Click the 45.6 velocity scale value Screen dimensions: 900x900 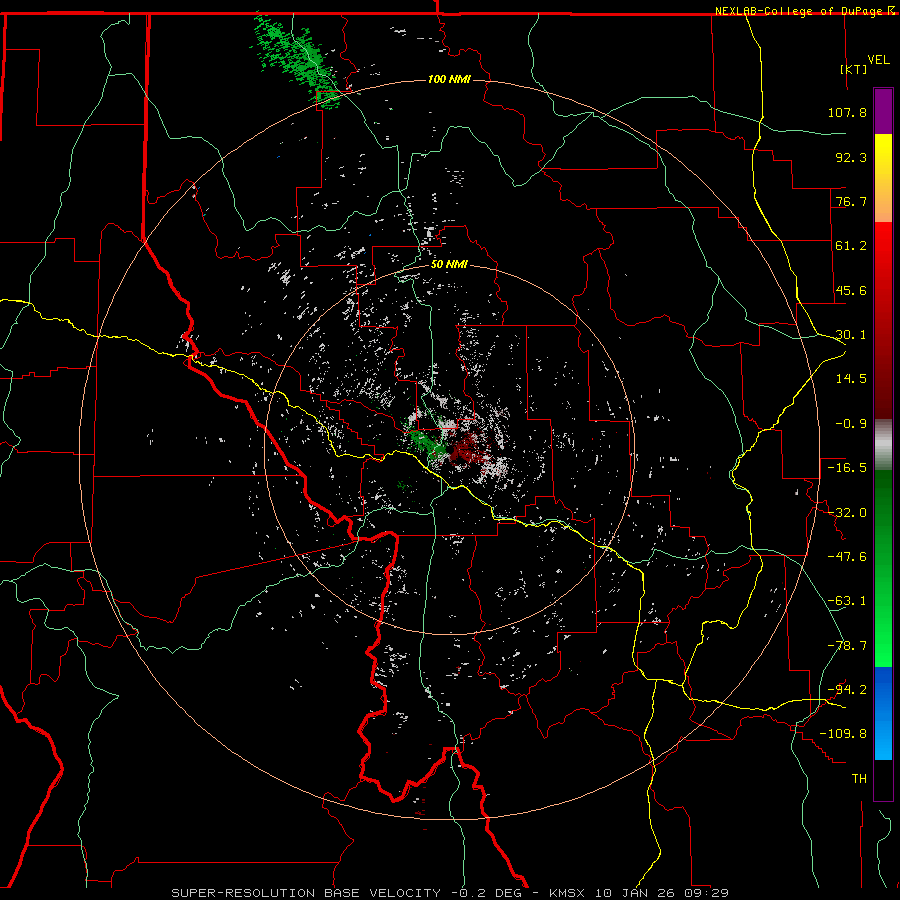[x=851, y=290]
